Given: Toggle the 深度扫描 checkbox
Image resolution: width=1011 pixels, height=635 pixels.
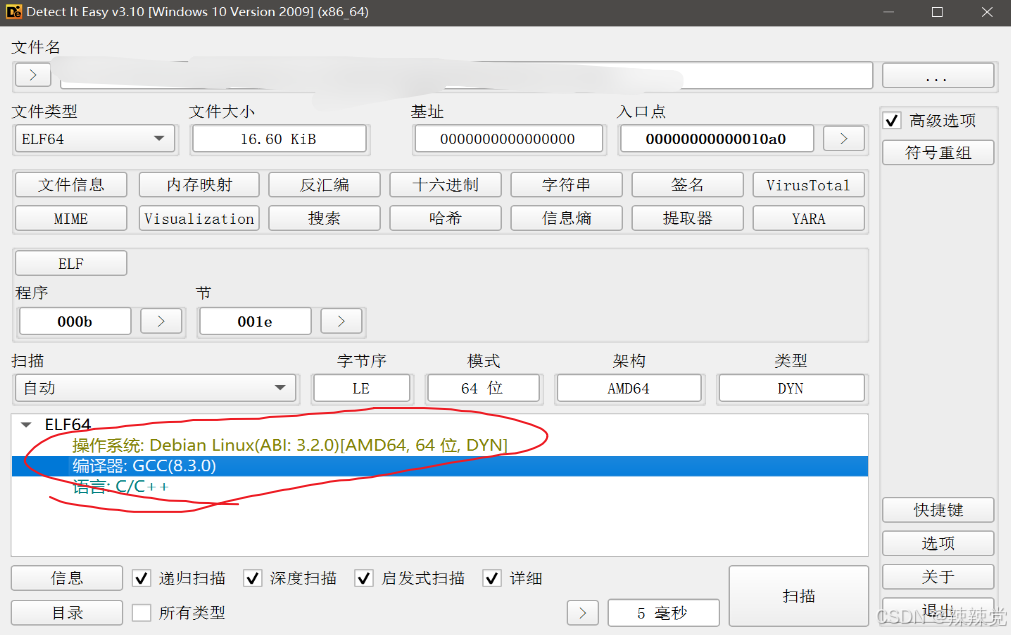Looking at the screenshot, I should (252, 578).
